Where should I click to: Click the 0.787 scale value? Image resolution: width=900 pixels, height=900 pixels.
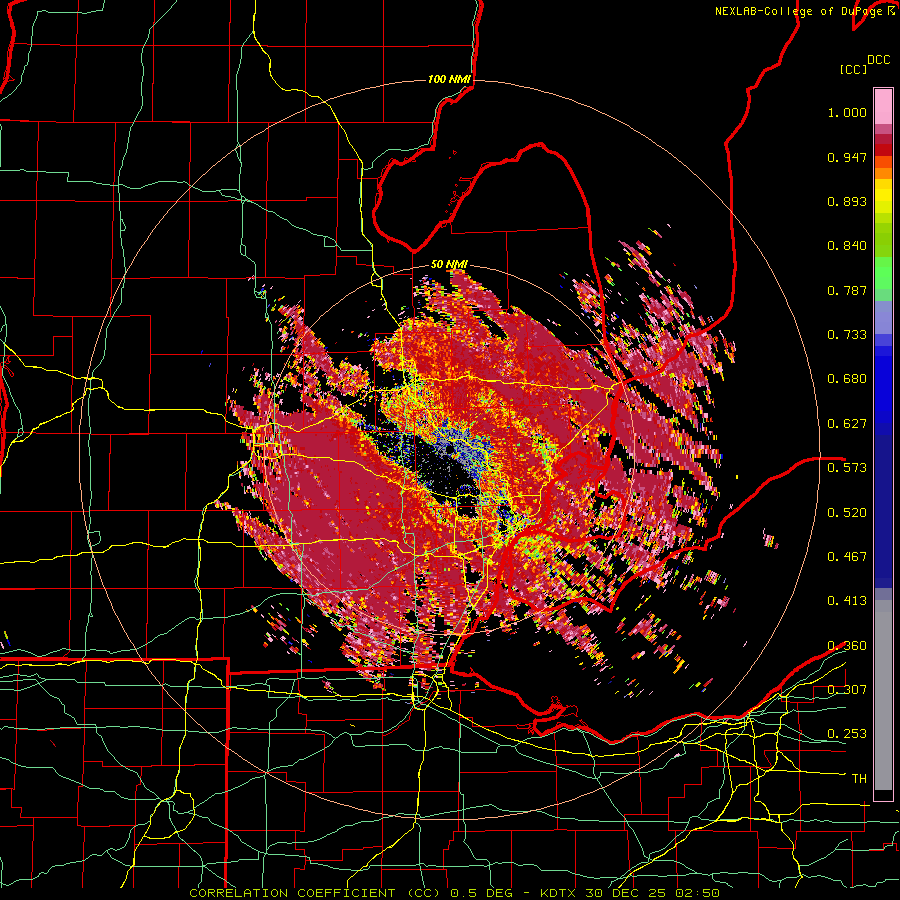(x=847, y=290)
